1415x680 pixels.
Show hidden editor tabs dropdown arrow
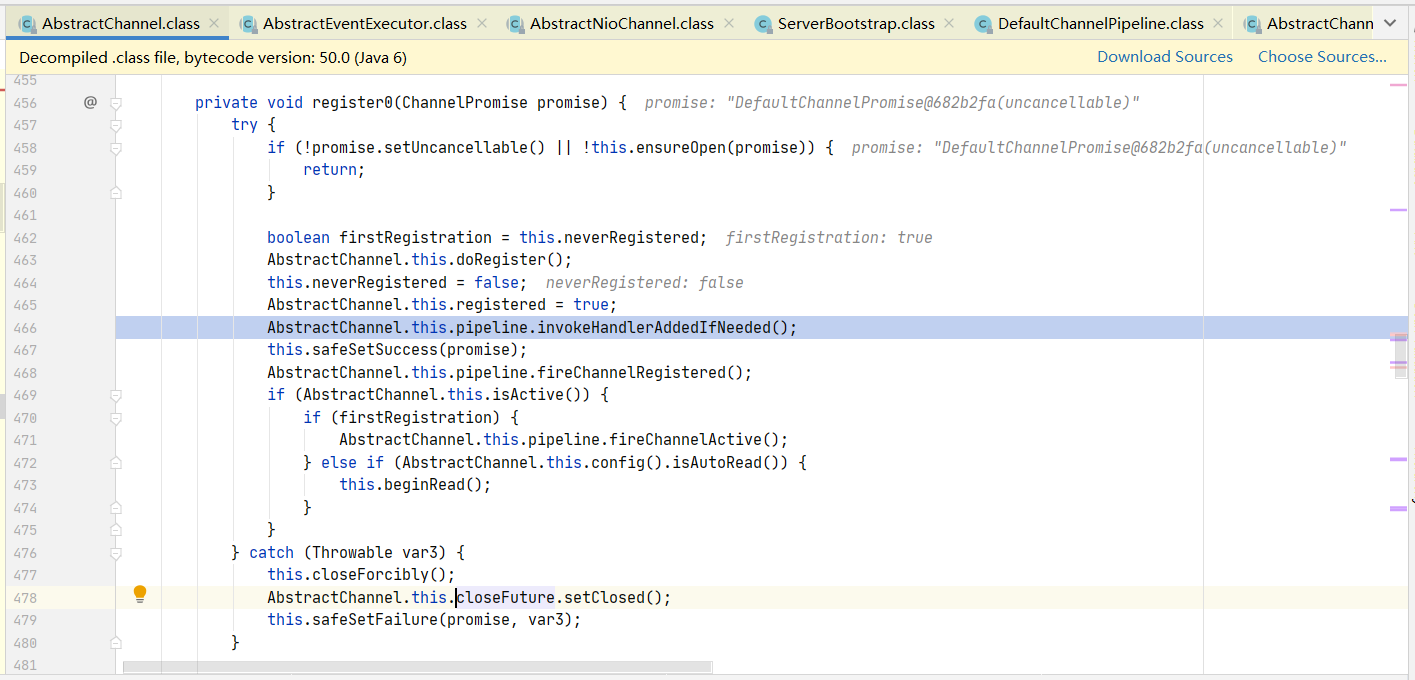click(x=1390, y=23)
